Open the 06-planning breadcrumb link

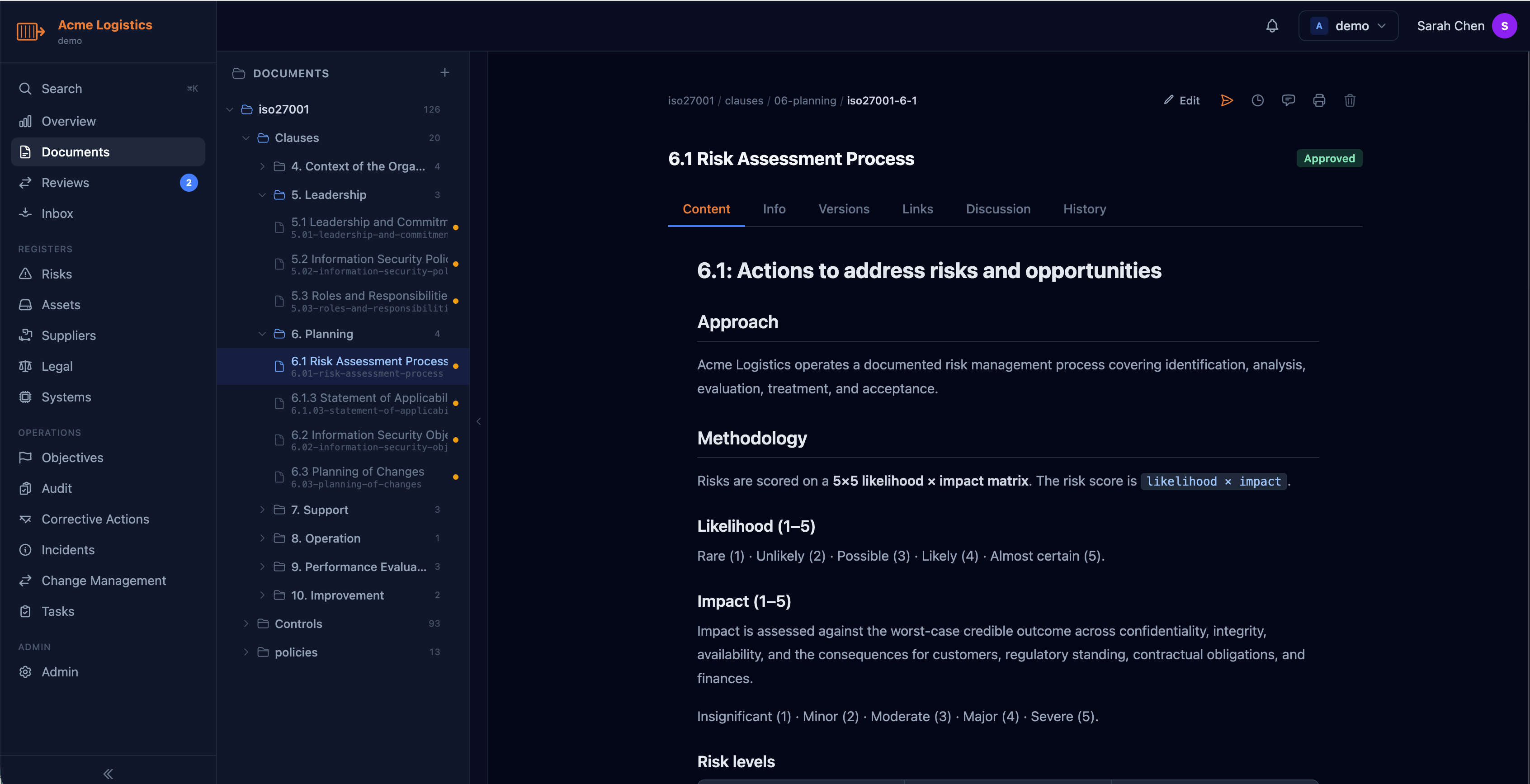[x=805, y=100]
